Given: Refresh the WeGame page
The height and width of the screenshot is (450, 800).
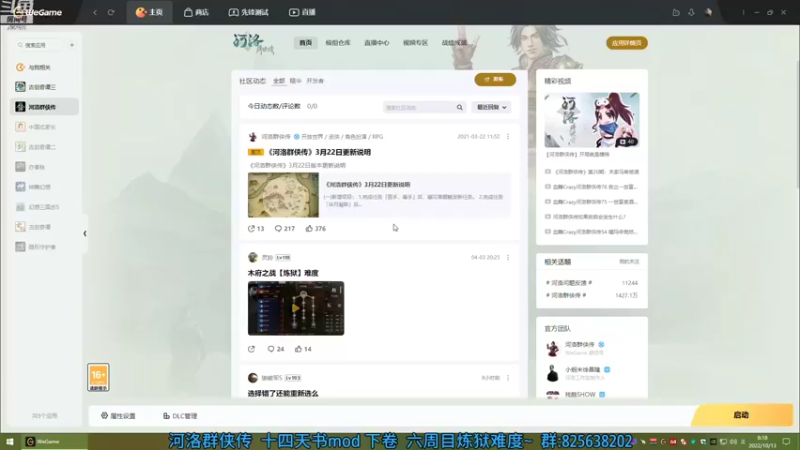Looking at the screenshot, I should click(x=111, y=12).
